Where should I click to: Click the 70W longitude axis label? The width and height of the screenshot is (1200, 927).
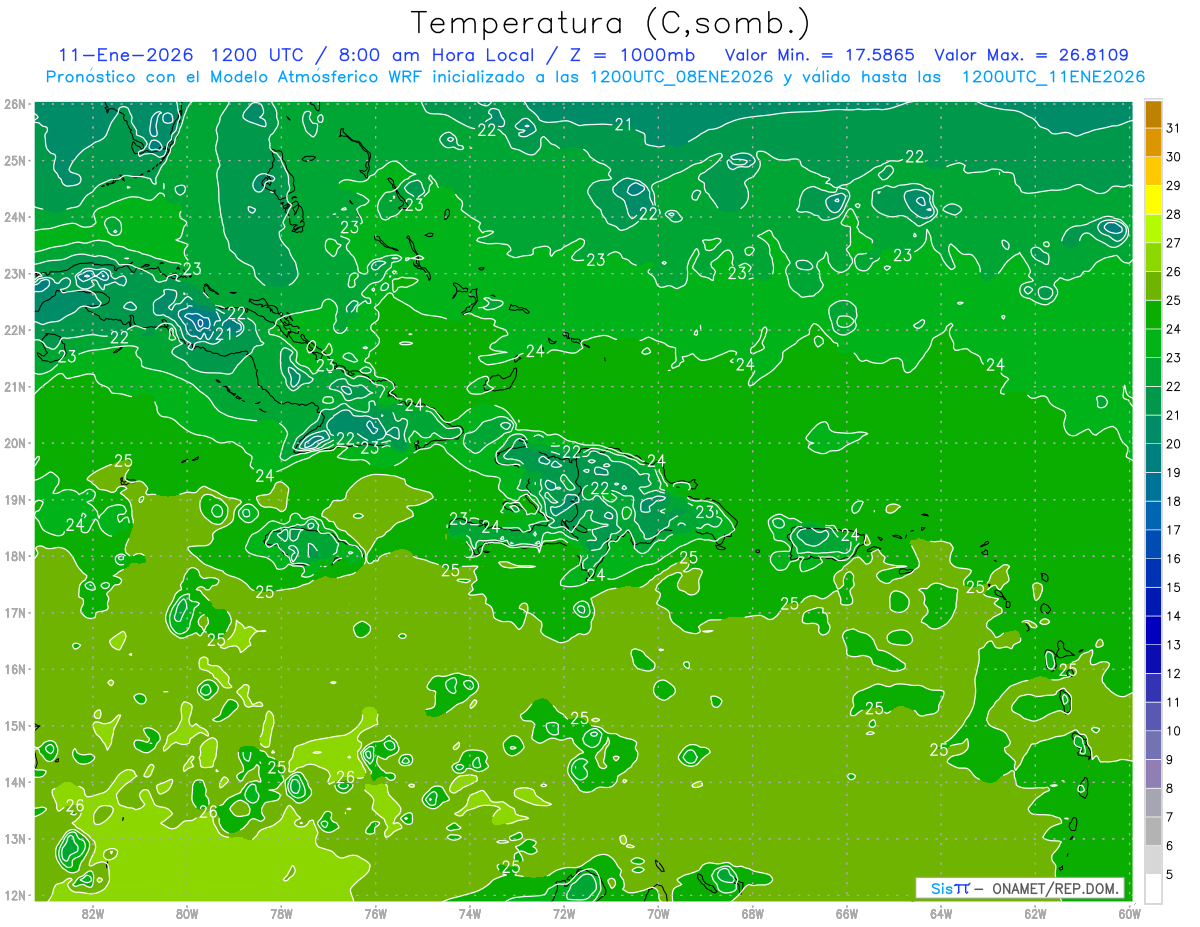tap(658, 913)
